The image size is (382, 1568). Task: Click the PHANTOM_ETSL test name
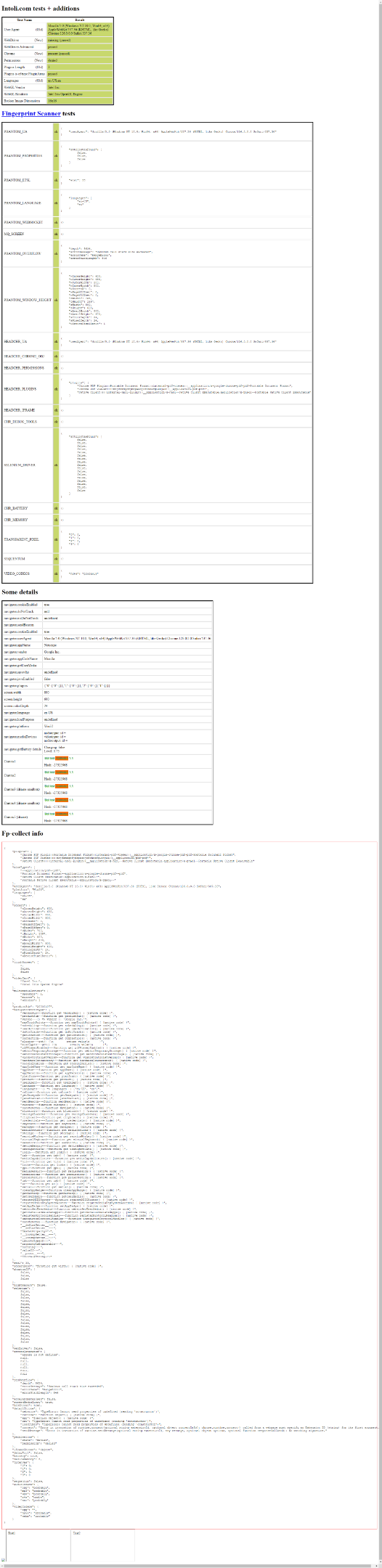[x=17, y=180]
